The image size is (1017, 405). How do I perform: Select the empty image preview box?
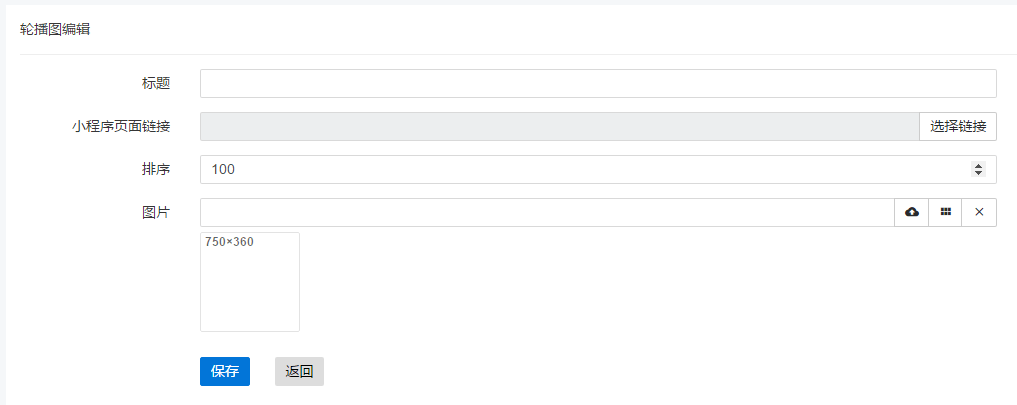250,282
